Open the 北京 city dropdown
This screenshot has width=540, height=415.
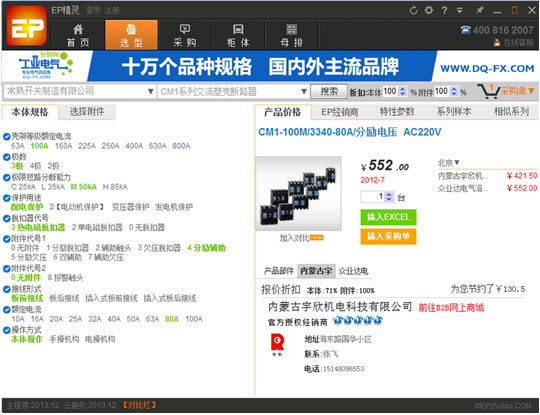(x=449, y=163)
